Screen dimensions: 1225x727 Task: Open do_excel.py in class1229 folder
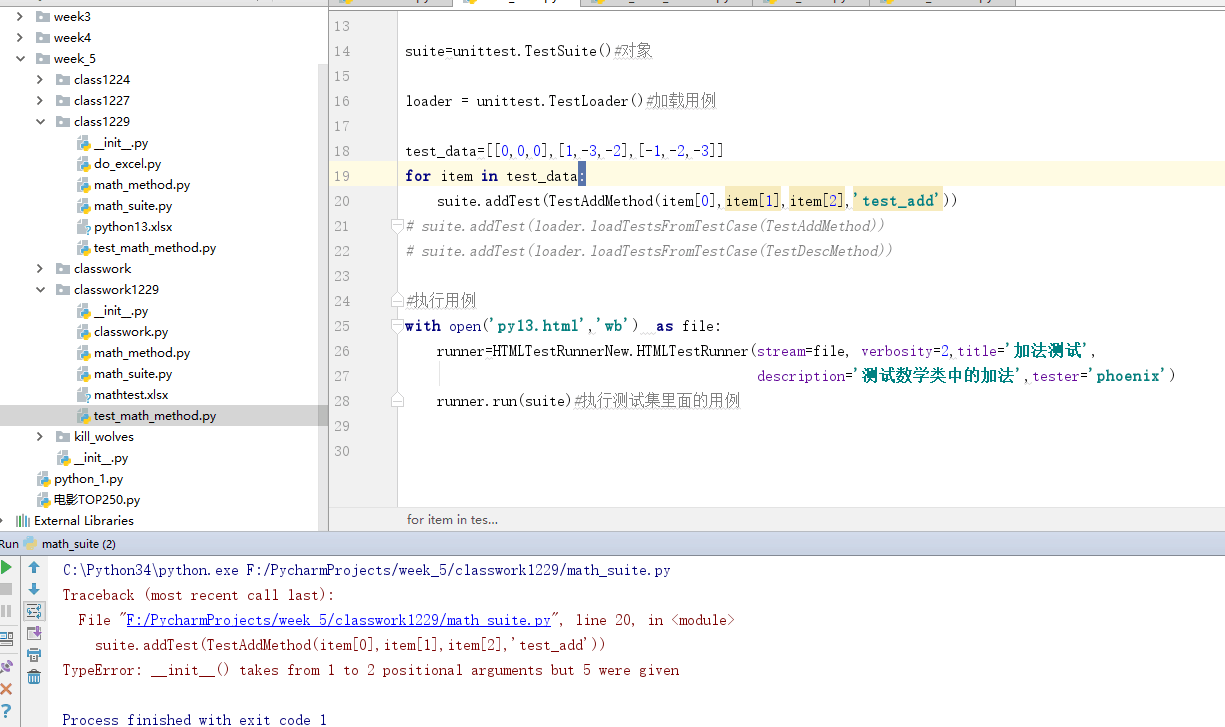[x=127, y=164]
